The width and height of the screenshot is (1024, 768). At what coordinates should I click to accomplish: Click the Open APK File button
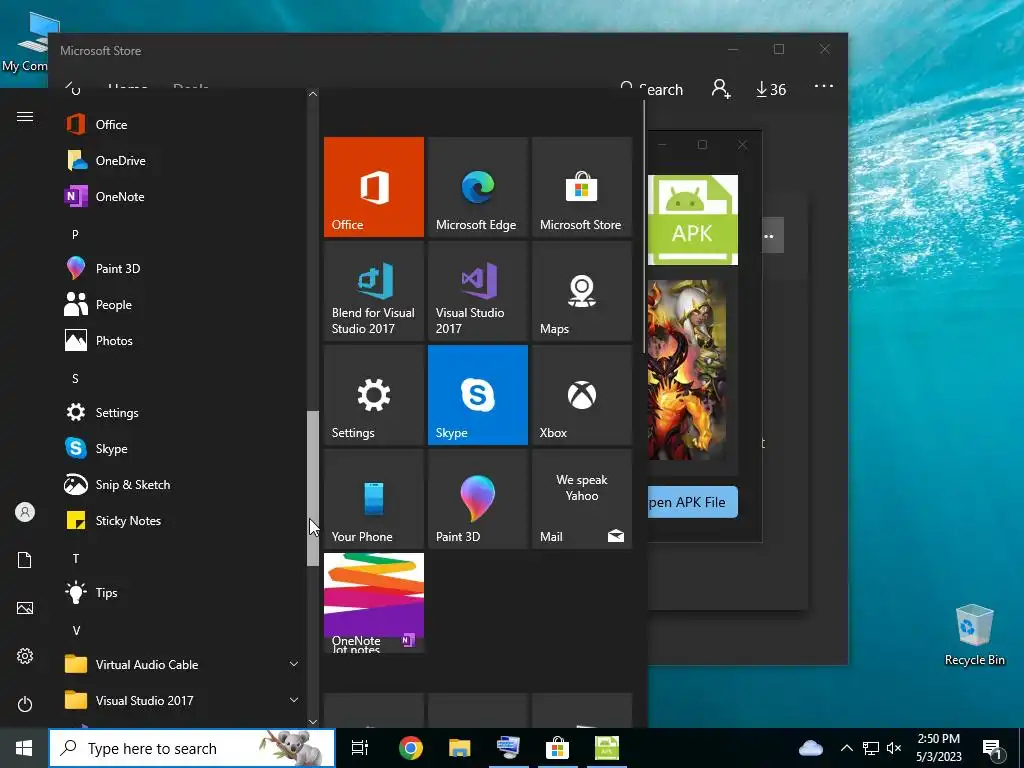coord(693,502)
